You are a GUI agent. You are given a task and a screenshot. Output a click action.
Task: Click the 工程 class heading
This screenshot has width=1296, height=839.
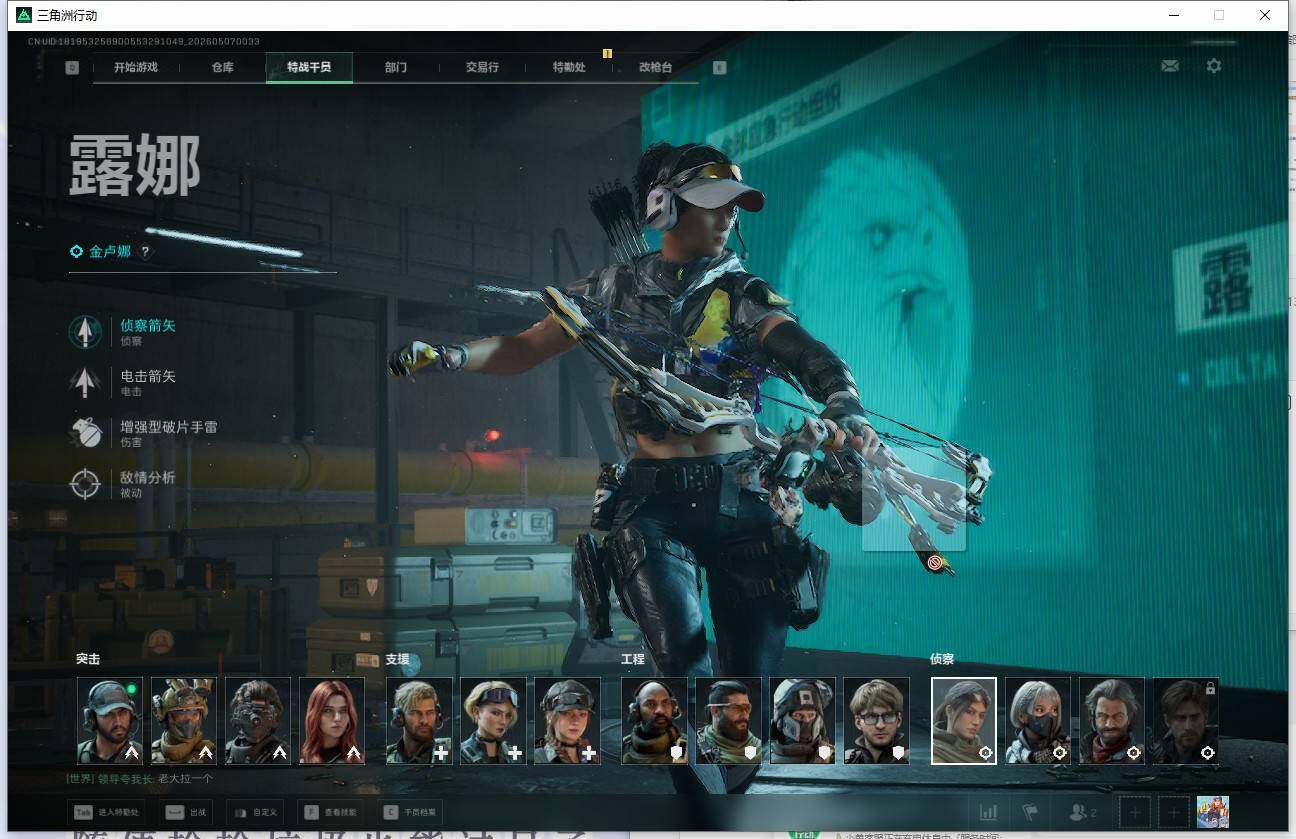(x=633, y=660)
